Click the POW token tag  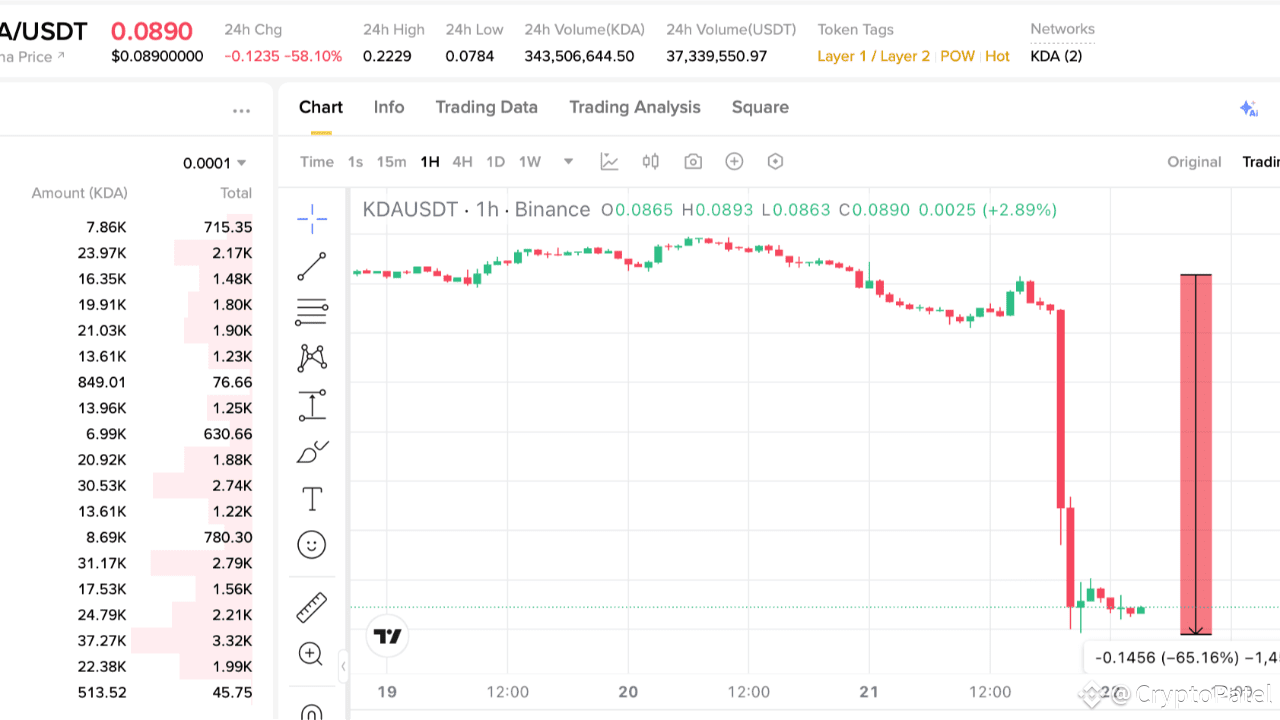[x=957, y=56]
